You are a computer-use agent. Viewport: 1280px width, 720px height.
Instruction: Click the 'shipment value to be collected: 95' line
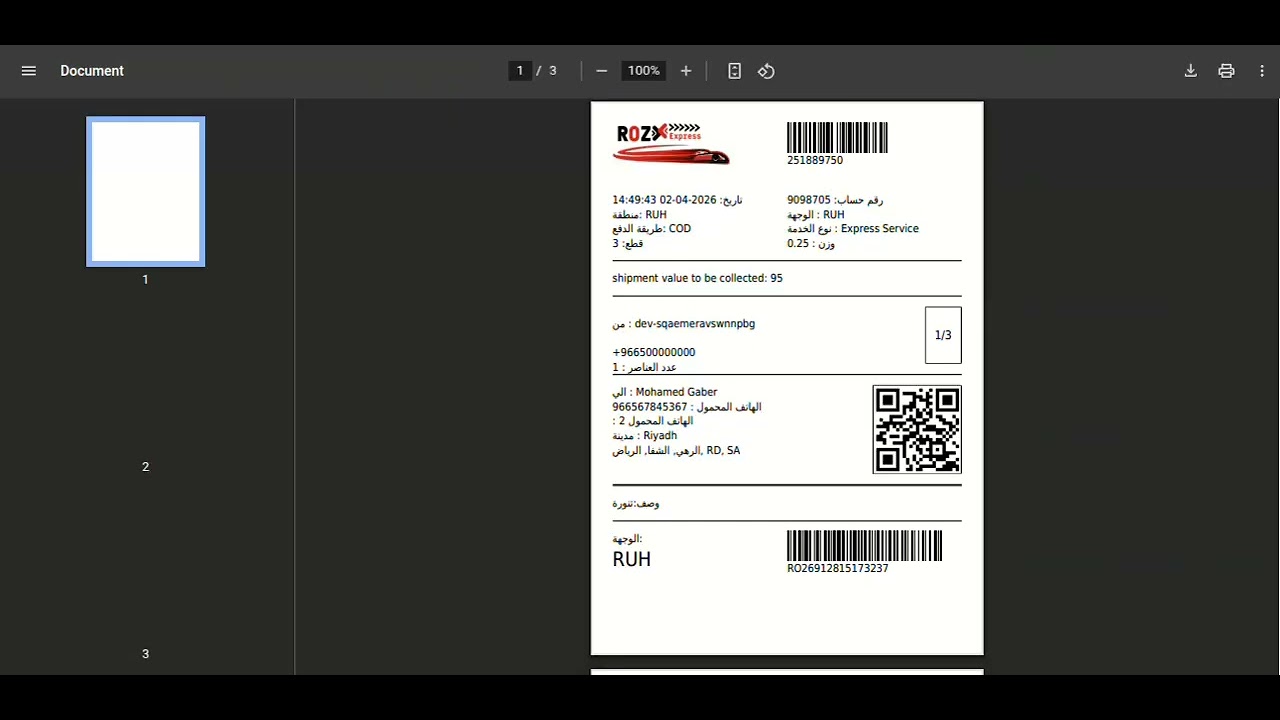(697, 278)
